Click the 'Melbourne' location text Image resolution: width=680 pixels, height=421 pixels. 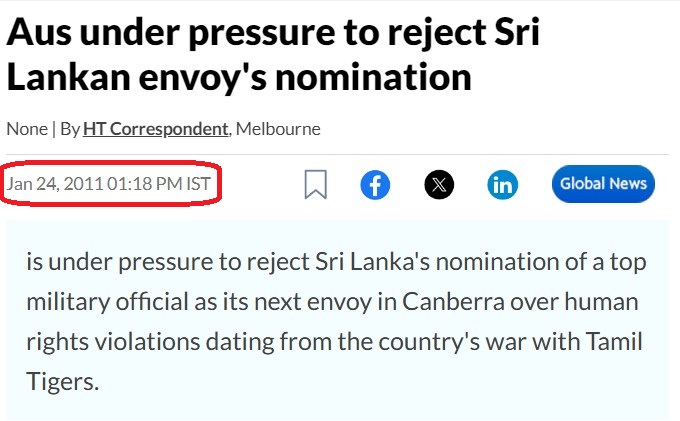(278, 129)
